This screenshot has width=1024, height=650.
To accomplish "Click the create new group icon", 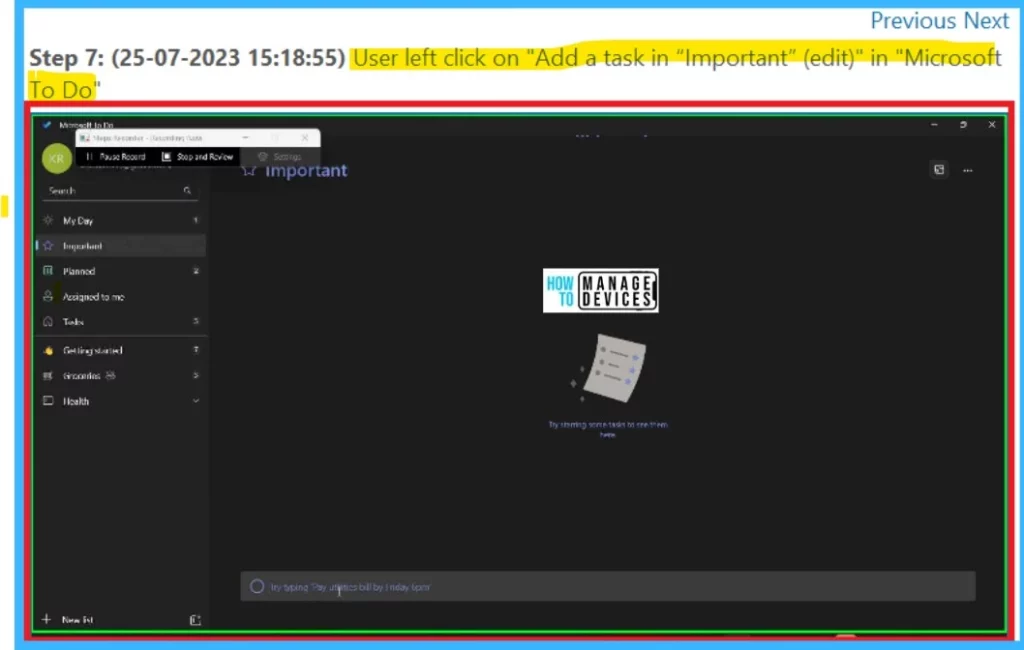I will click(195, 620).
